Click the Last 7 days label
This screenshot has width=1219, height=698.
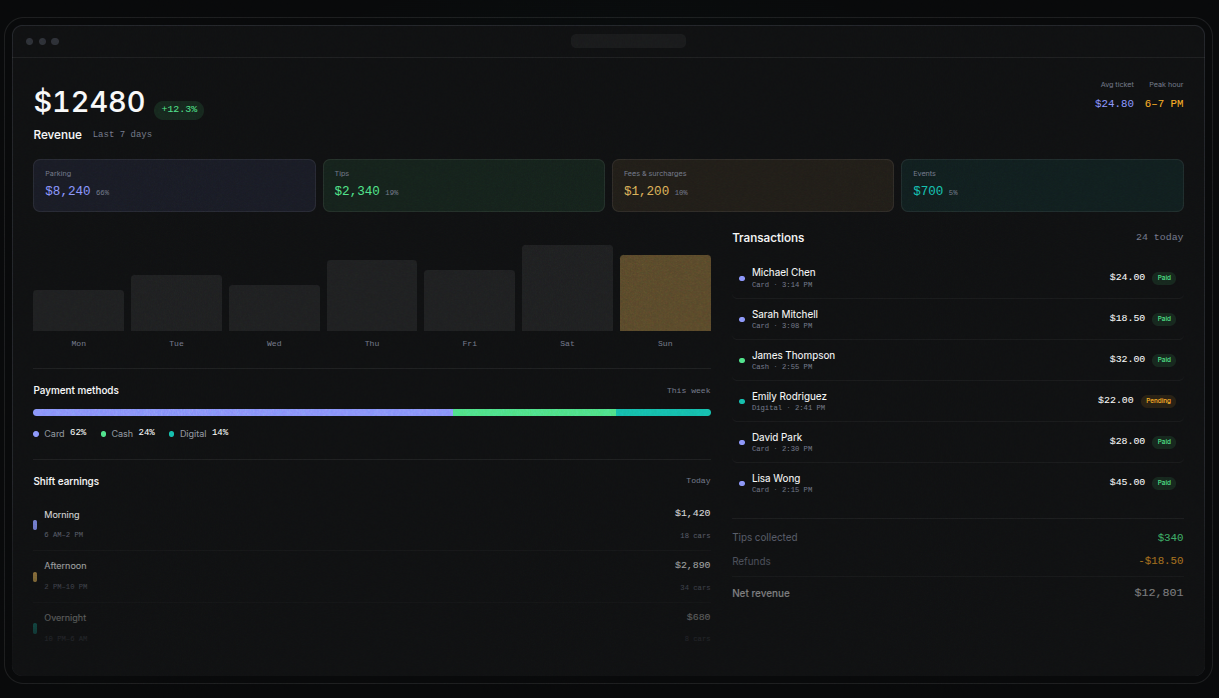[x=123, y=134]
